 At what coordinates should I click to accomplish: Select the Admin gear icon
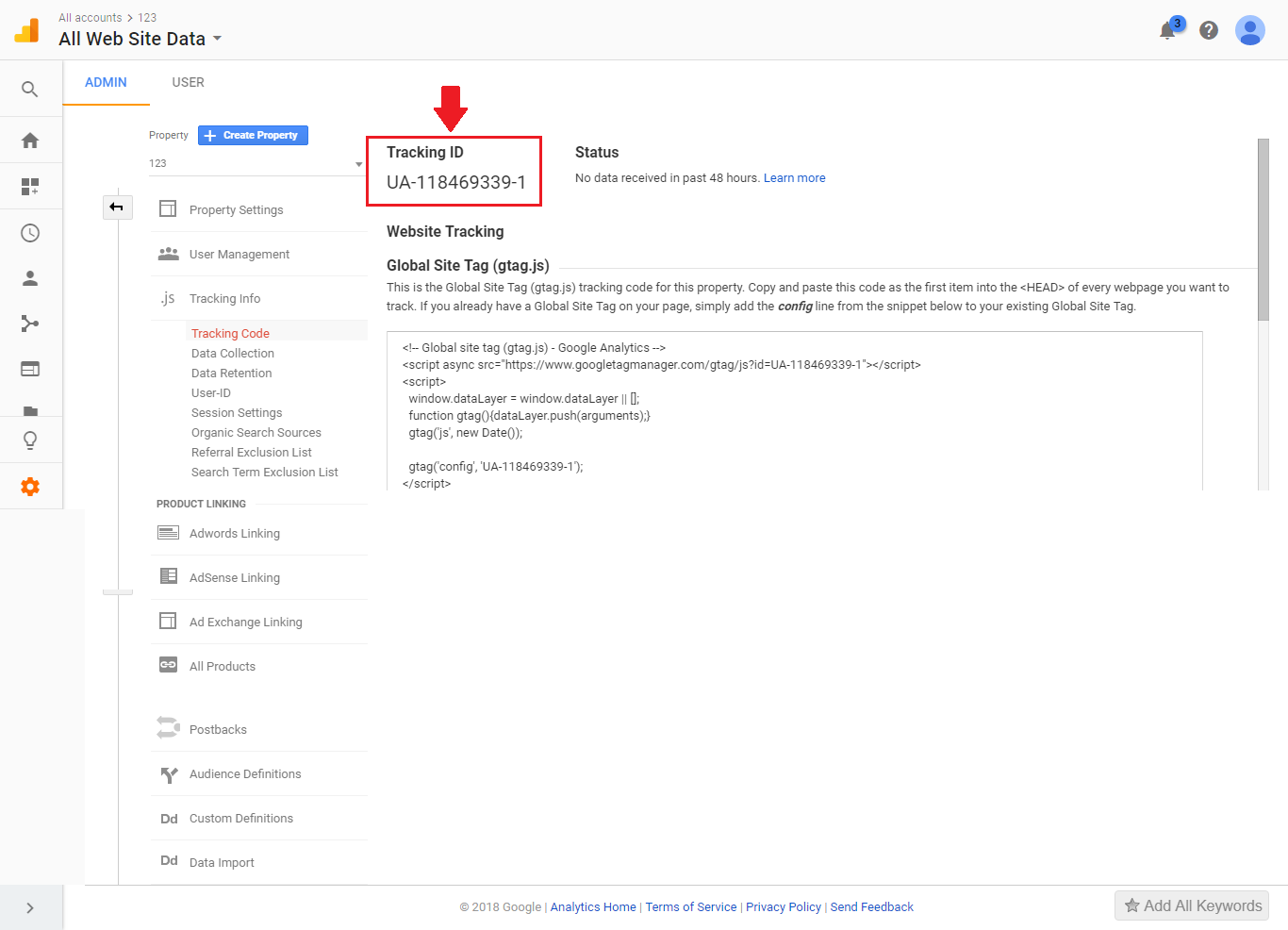pyautogui.click(x=30, y=487)
